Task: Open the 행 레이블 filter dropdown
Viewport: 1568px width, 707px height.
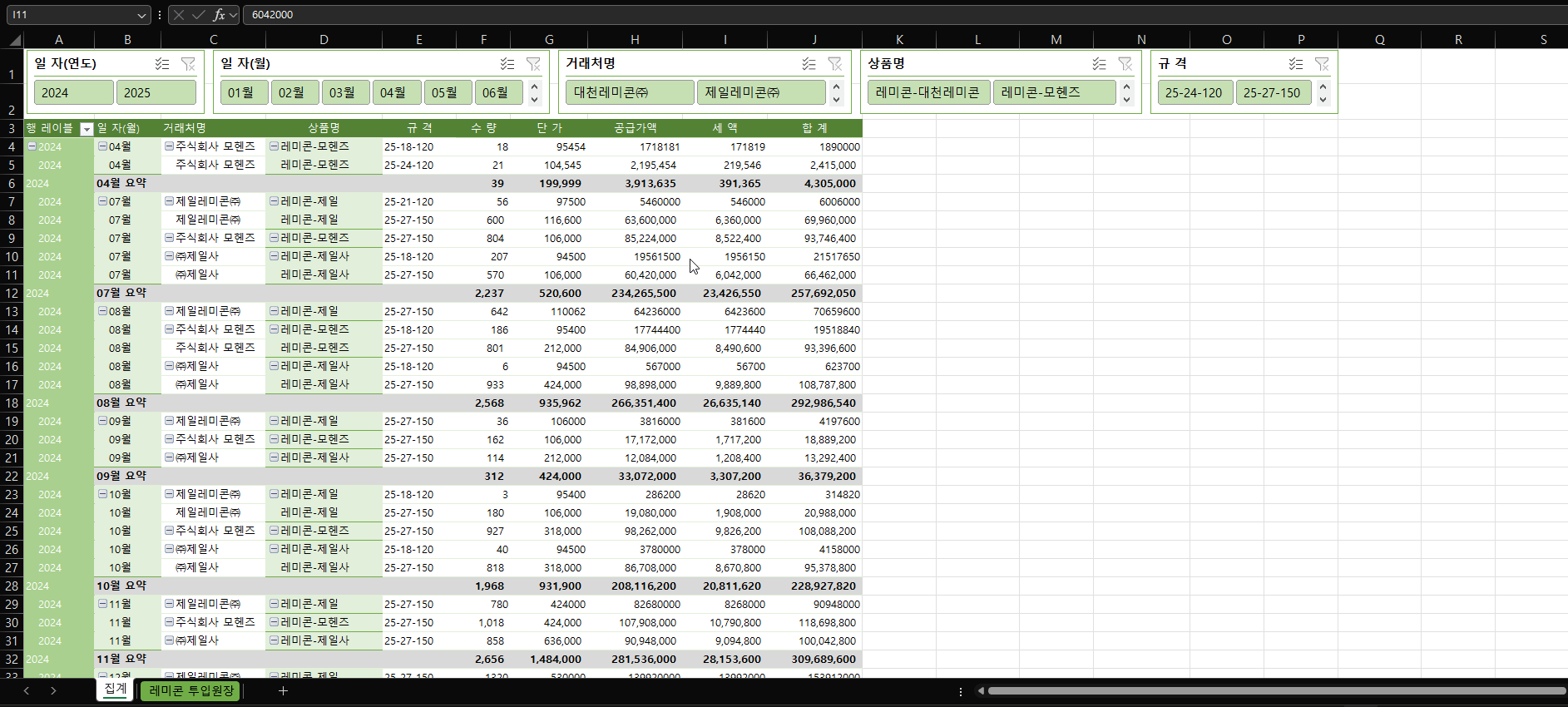Action: pyautogui.click(x=87, y=129)
